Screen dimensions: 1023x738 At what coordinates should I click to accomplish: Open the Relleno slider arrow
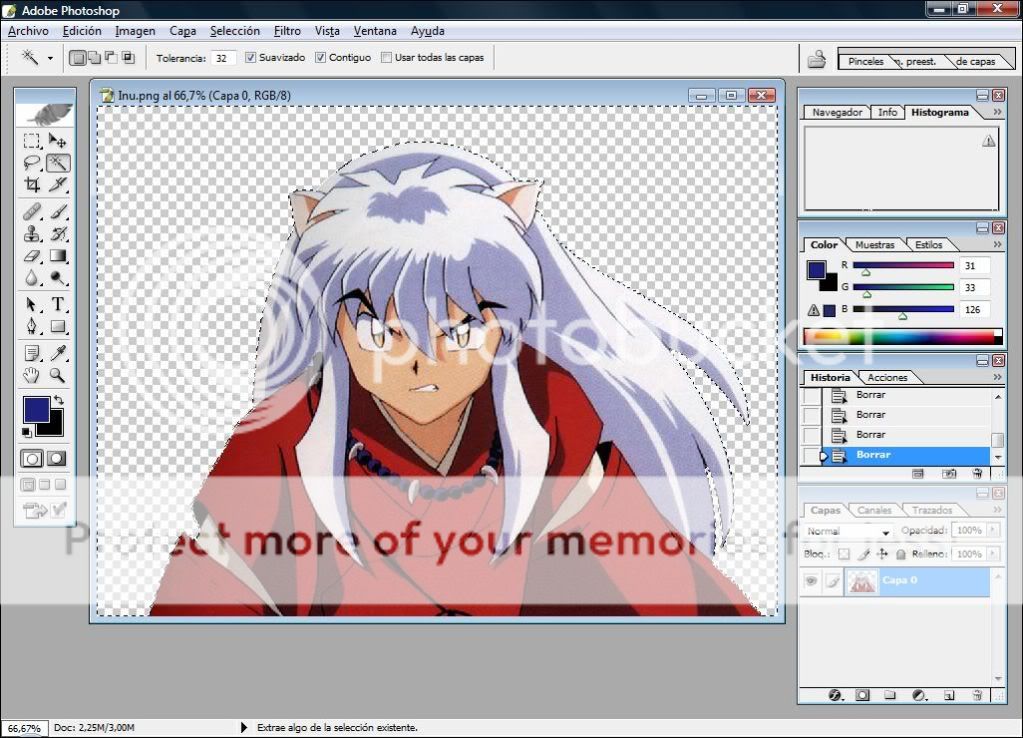992,554
